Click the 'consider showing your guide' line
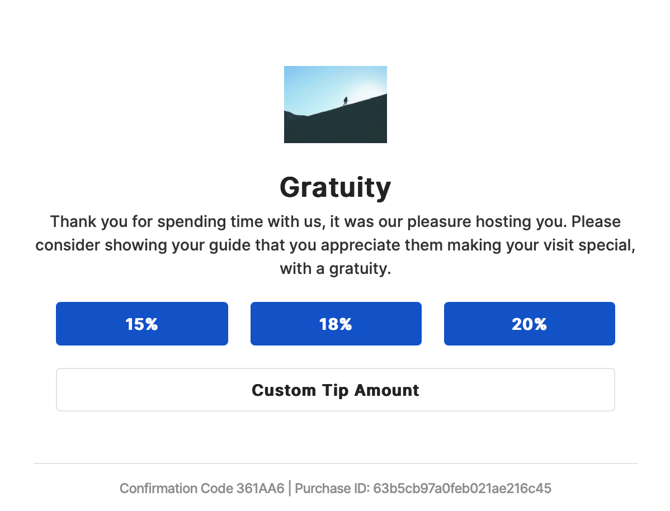 pos(335,245)
